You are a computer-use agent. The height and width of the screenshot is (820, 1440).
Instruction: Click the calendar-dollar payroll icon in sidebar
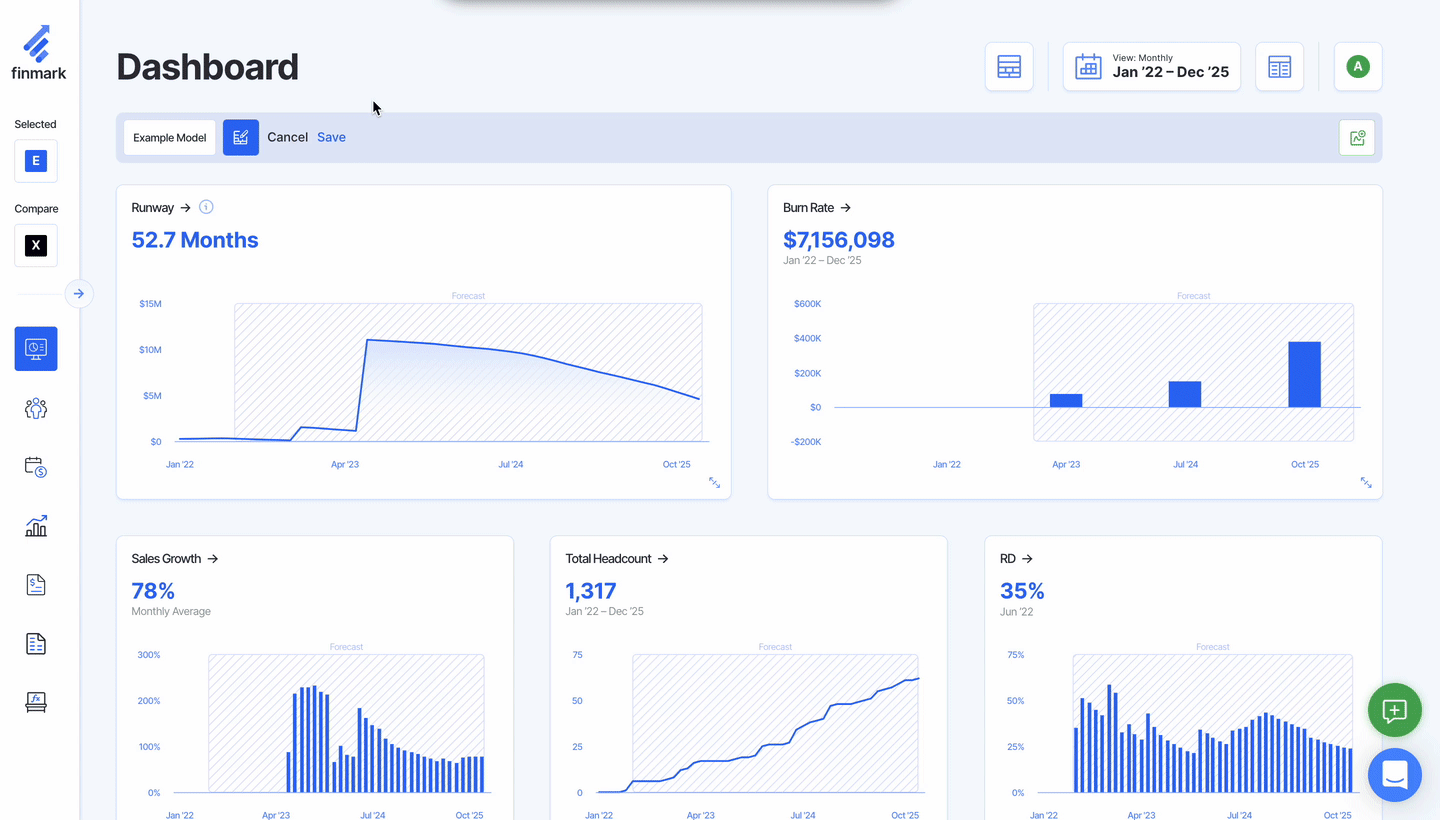pyautogui.click(x=36, y=467)
